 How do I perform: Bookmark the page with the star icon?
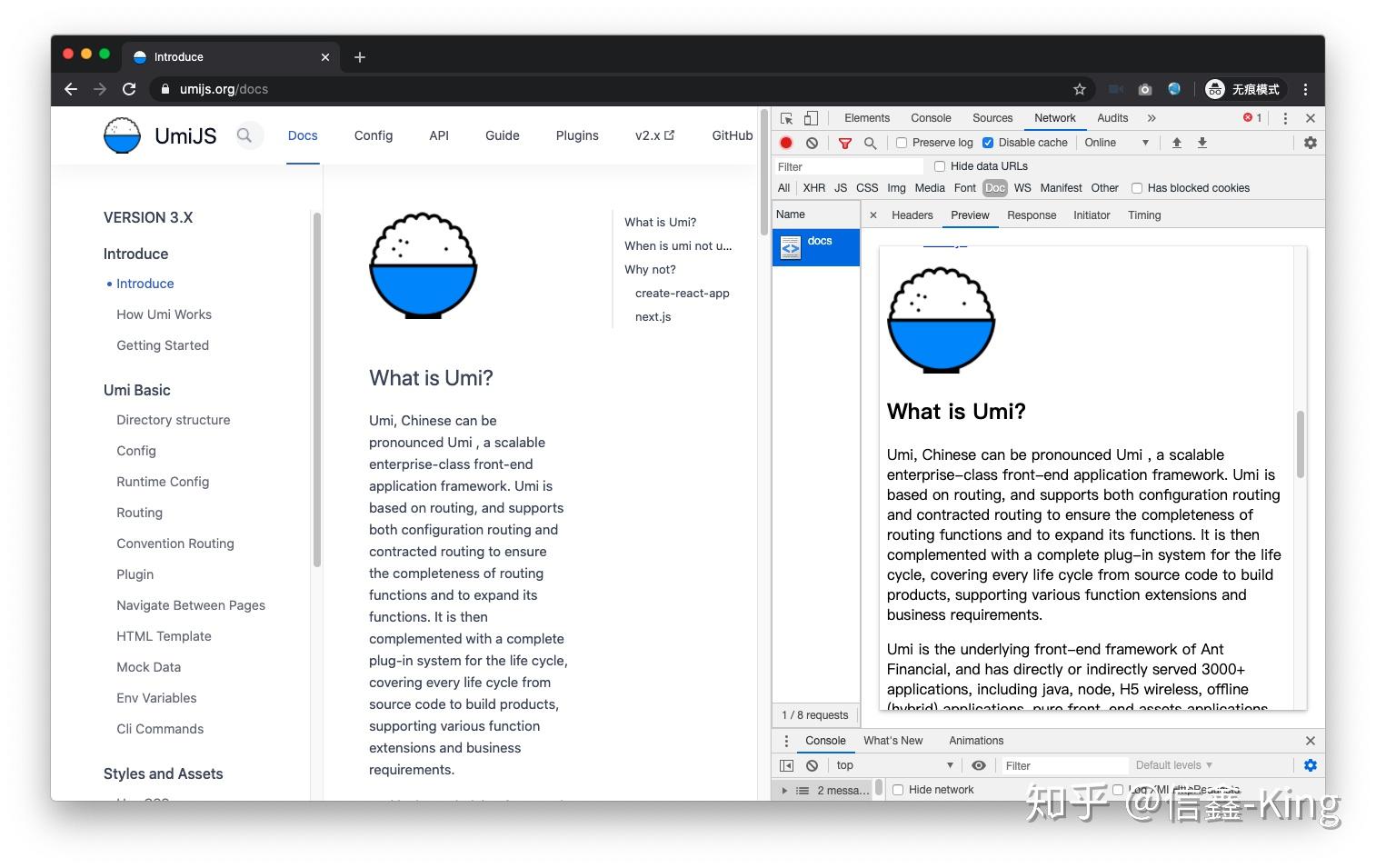[x=1080, y=89]
